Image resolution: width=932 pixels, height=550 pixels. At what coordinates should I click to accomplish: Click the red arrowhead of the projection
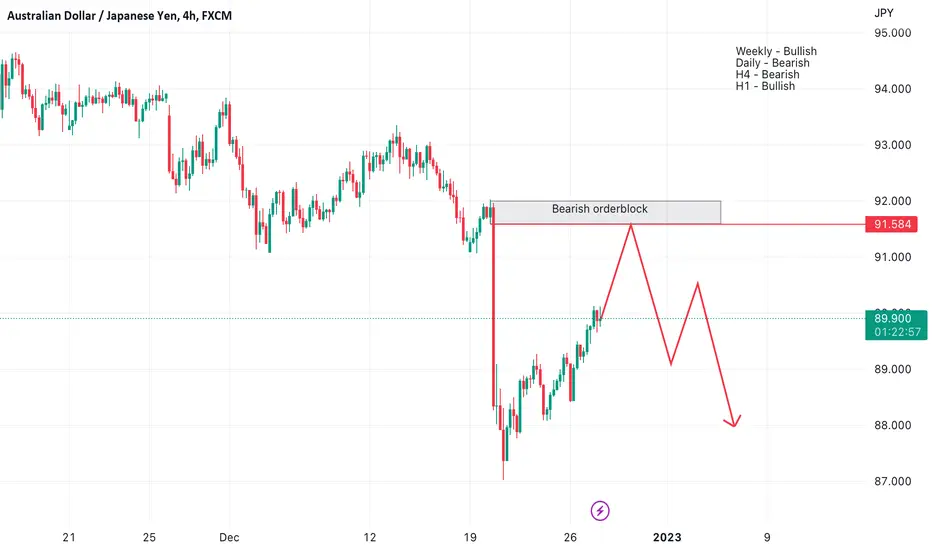[x=733, y=420]
